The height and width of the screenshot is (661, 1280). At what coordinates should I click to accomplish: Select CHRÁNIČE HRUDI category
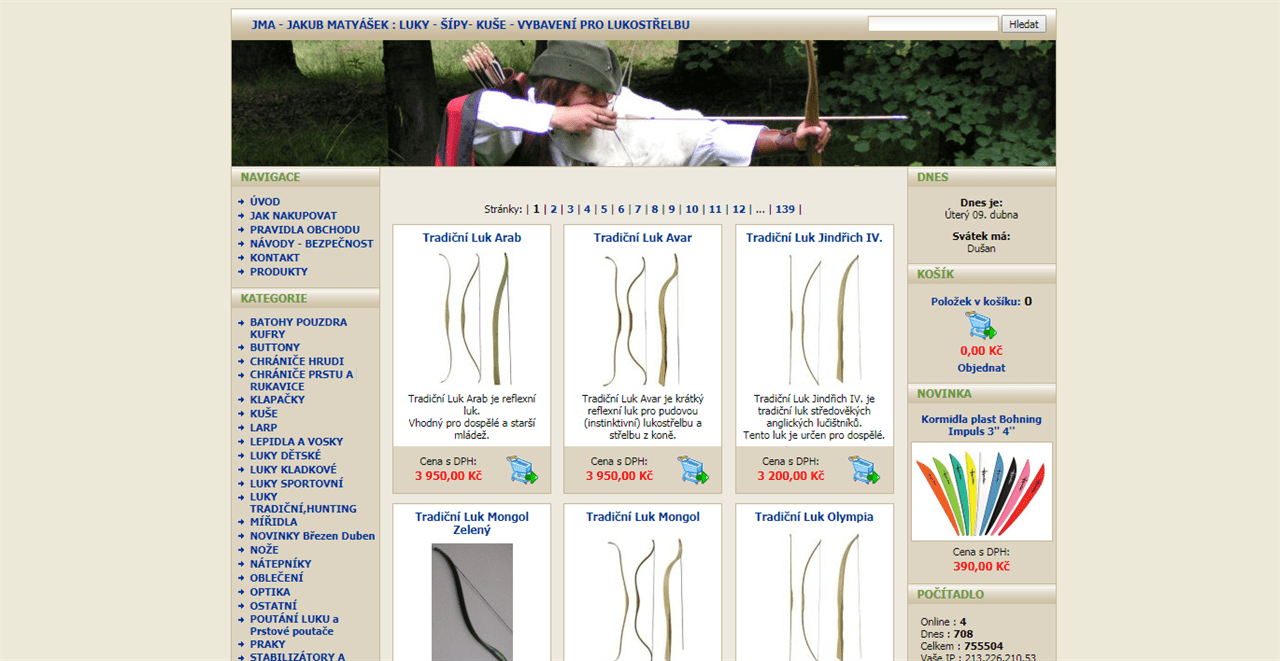pyautogui.click(x=297, y=361)
